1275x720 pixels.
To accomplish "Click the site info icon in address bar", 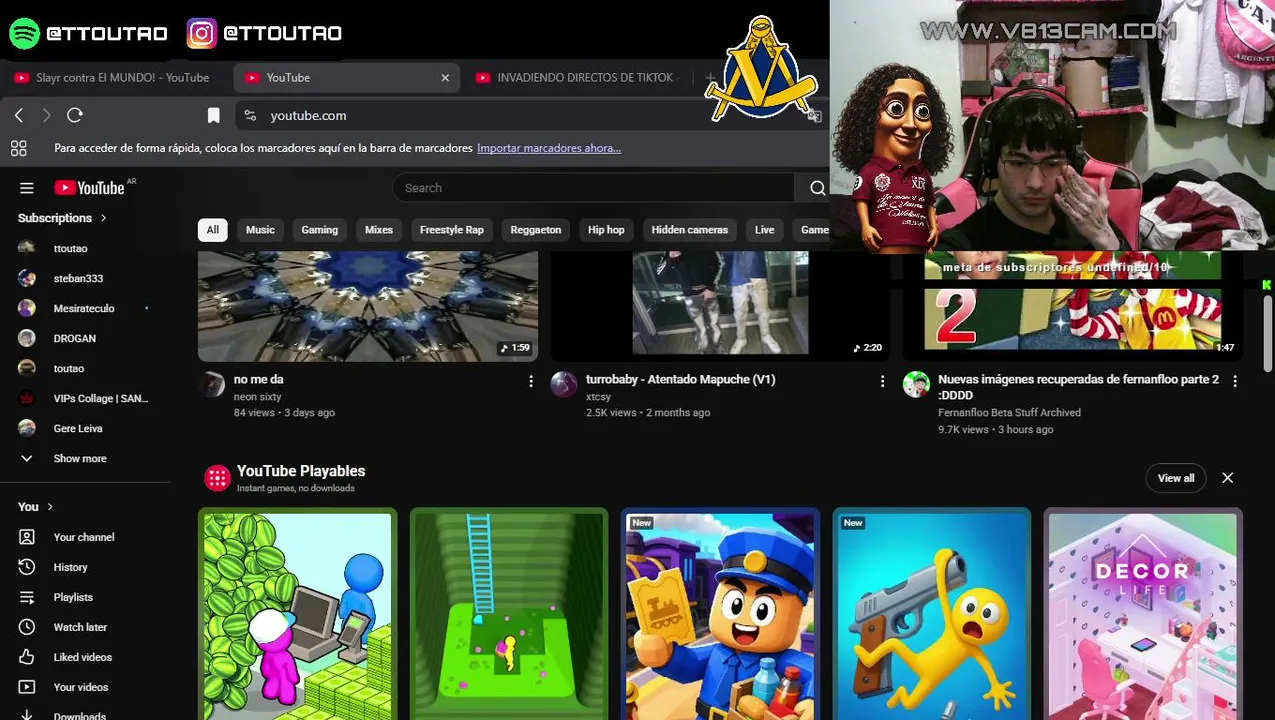I will coord(250,115).
